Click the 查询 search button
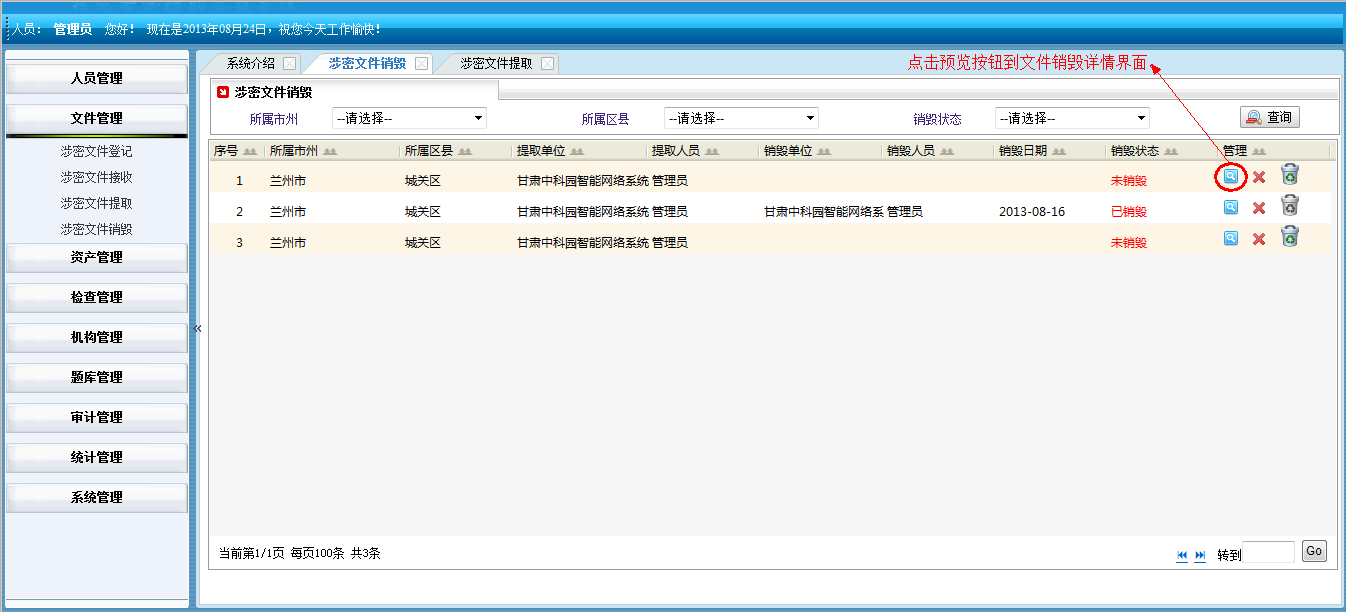Screen dimensions: 1346x612 (x=1270, y=117)
